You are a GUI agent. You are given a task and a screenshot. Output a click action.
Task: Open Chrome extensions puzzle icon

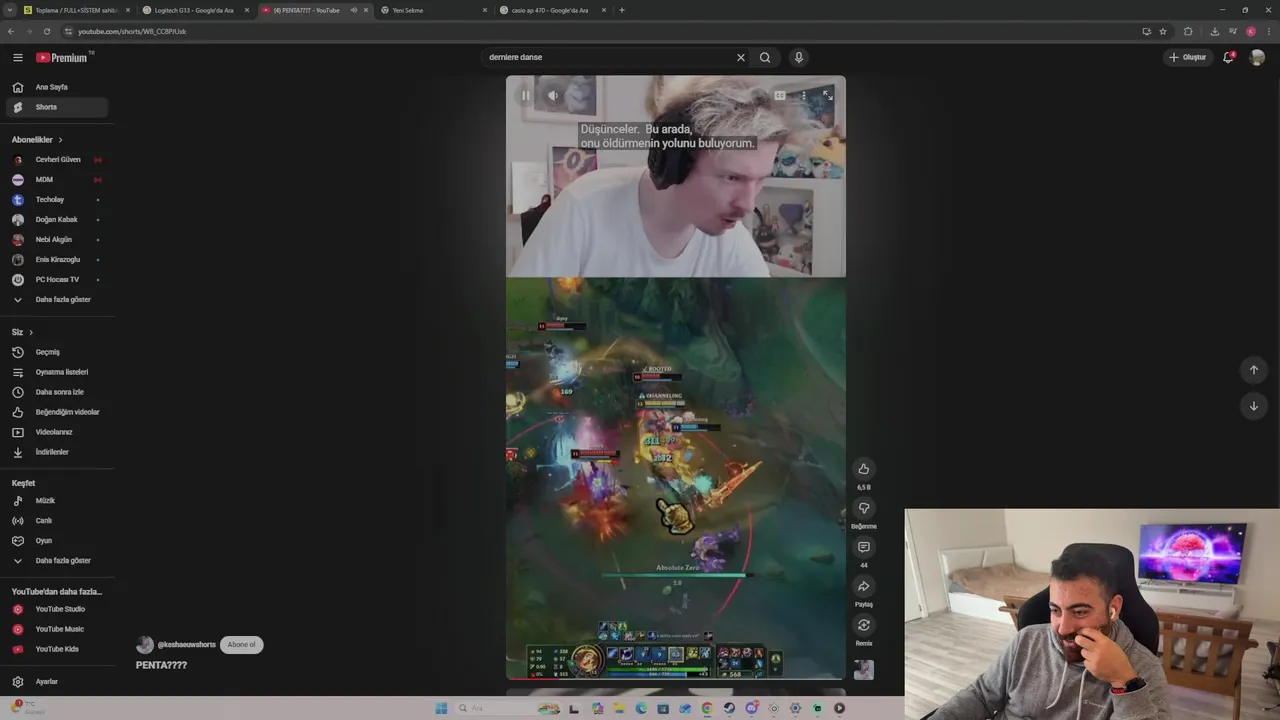click(x=1188, y=31)
